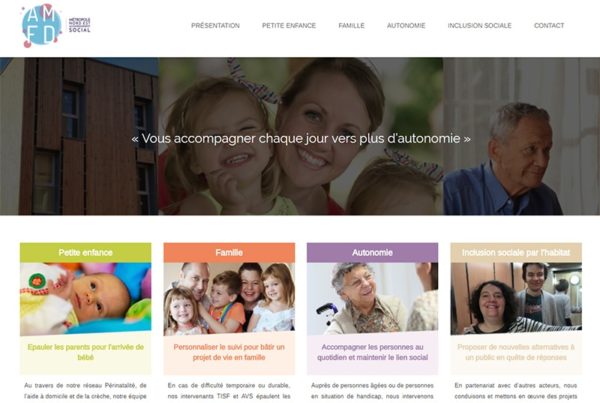Go to the Famille navigation link

pyautogui.click(x=351, y=26)
